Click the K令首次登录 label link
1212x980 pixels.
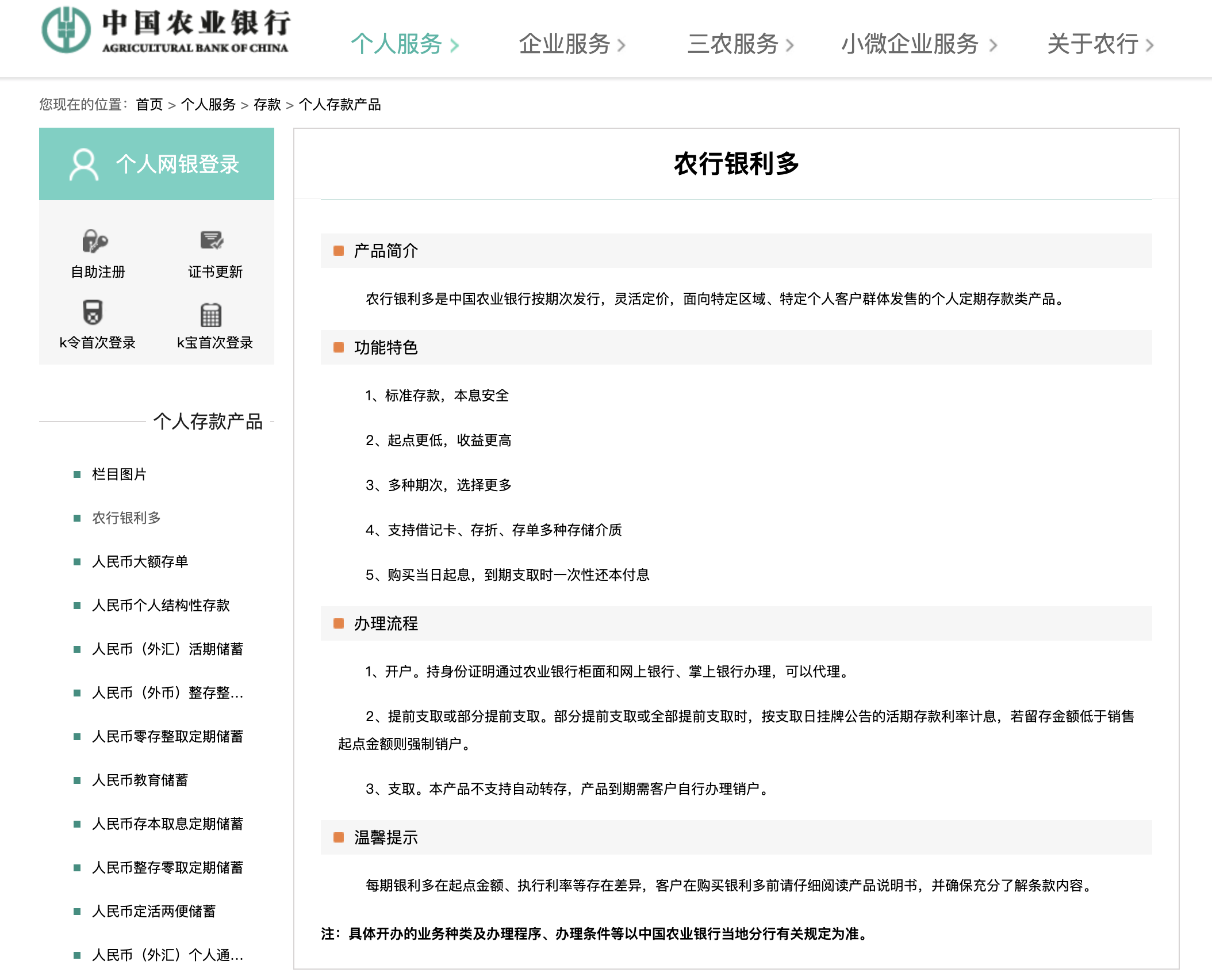click(97, 343)
